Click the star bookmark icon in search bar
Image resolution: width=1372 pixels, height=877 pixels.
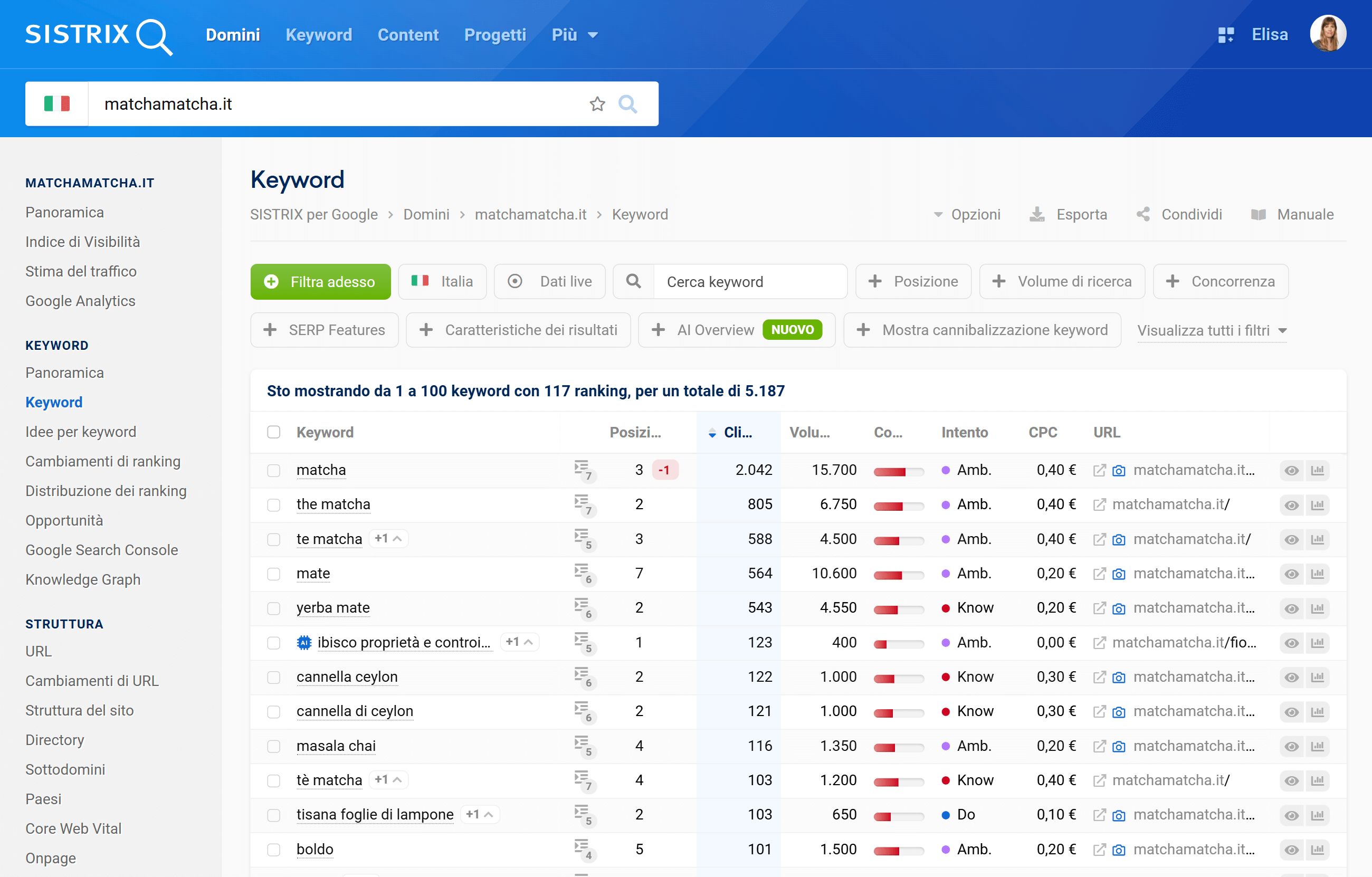596,104
